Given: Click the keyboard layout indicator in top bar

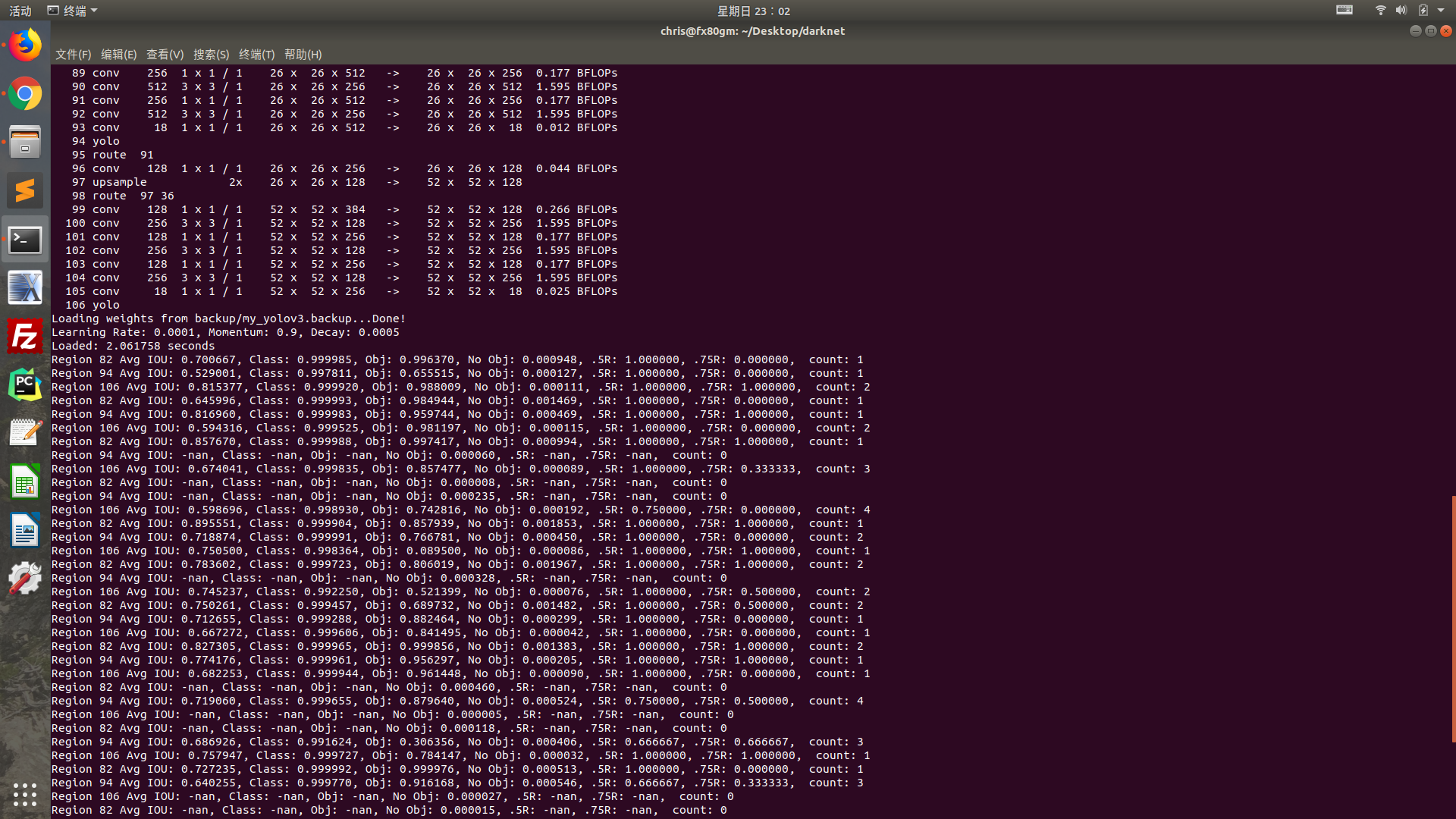Looking at the screenshot, I should point(1343,10).
